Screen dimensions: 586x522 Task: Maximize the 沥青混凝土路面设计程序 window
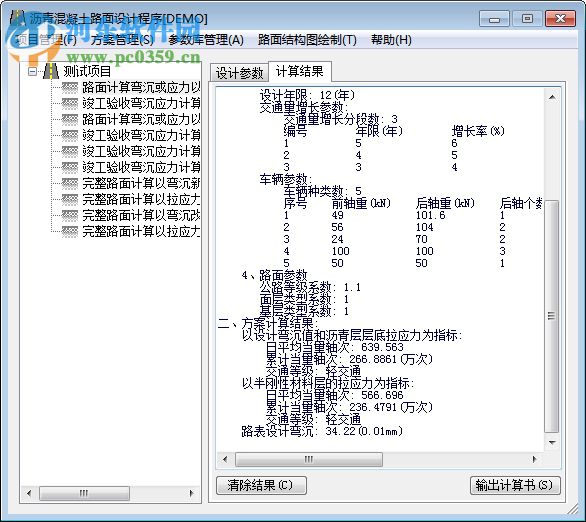pos(527,19)
